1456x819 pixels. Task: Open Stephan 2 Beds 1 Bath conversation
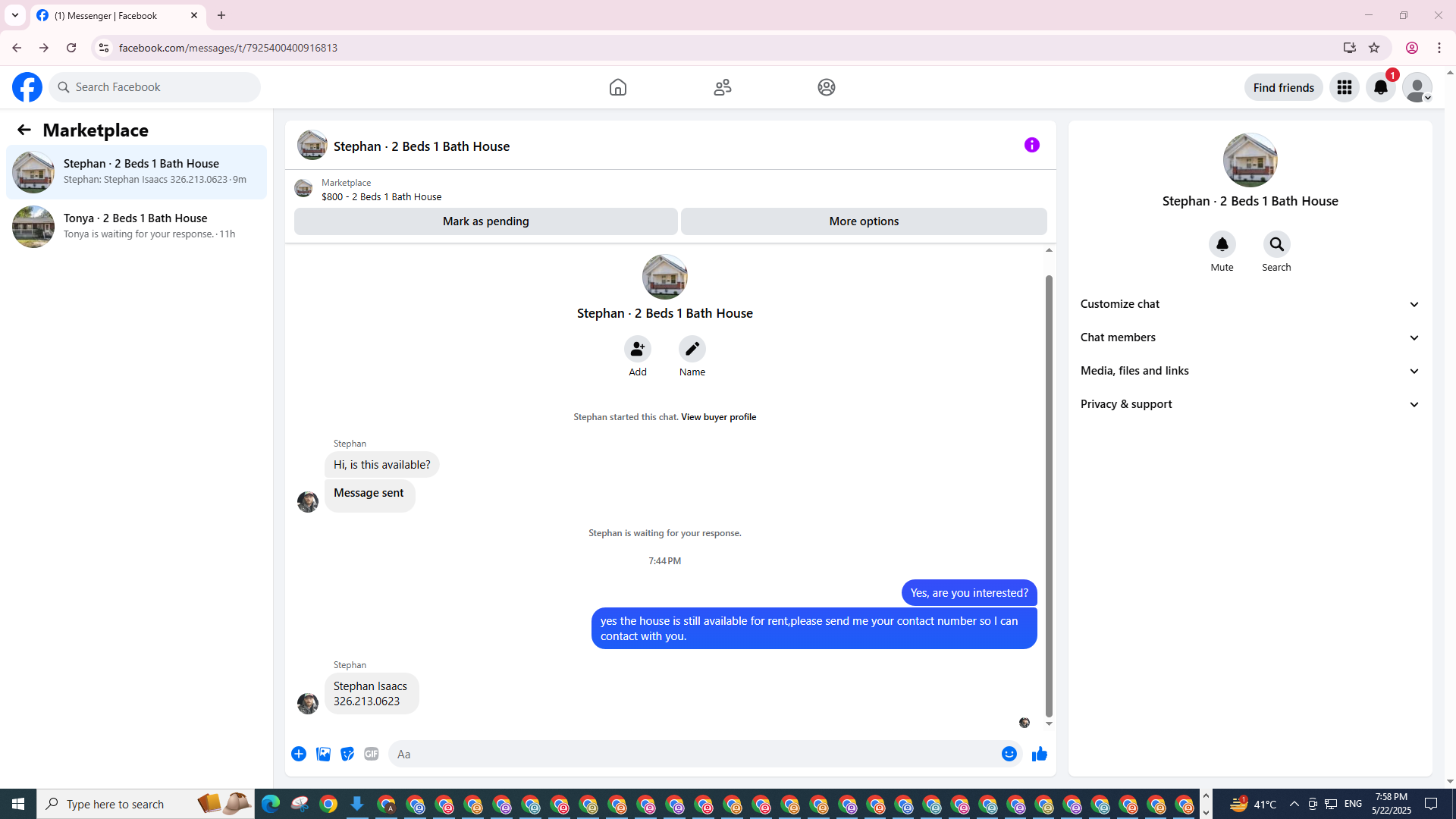pos(136,172)
